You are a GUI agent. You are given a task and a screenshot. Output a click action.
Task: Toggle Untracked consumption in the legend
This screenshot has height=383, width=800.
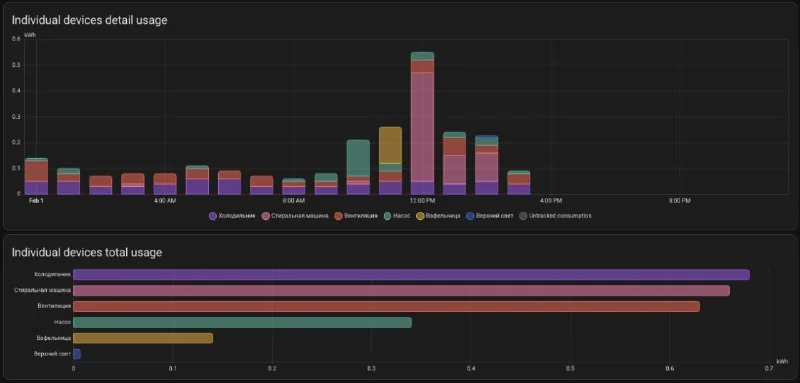point(555,216)
